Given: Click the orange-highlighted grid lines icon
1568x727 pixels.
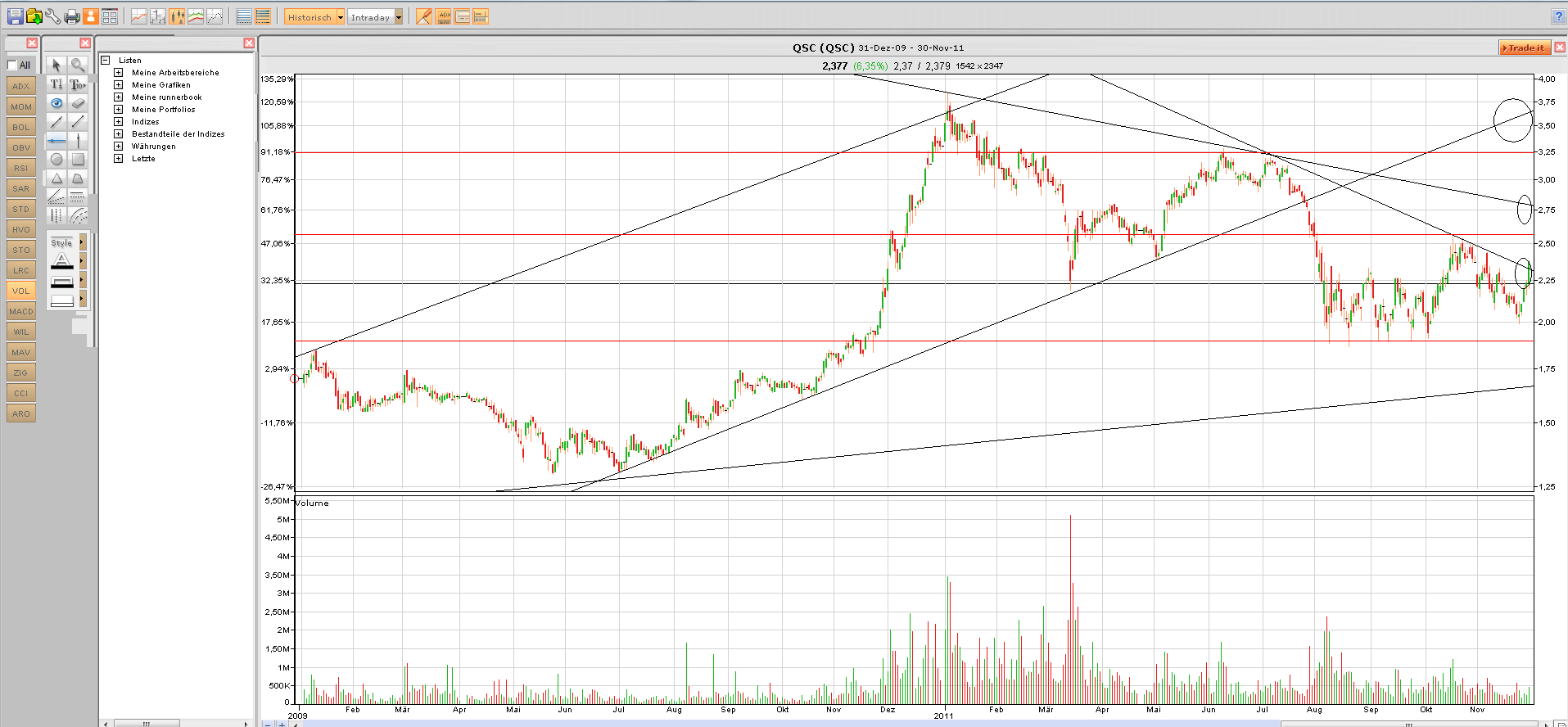Looking at the screenshot, I should coord(263,16).
